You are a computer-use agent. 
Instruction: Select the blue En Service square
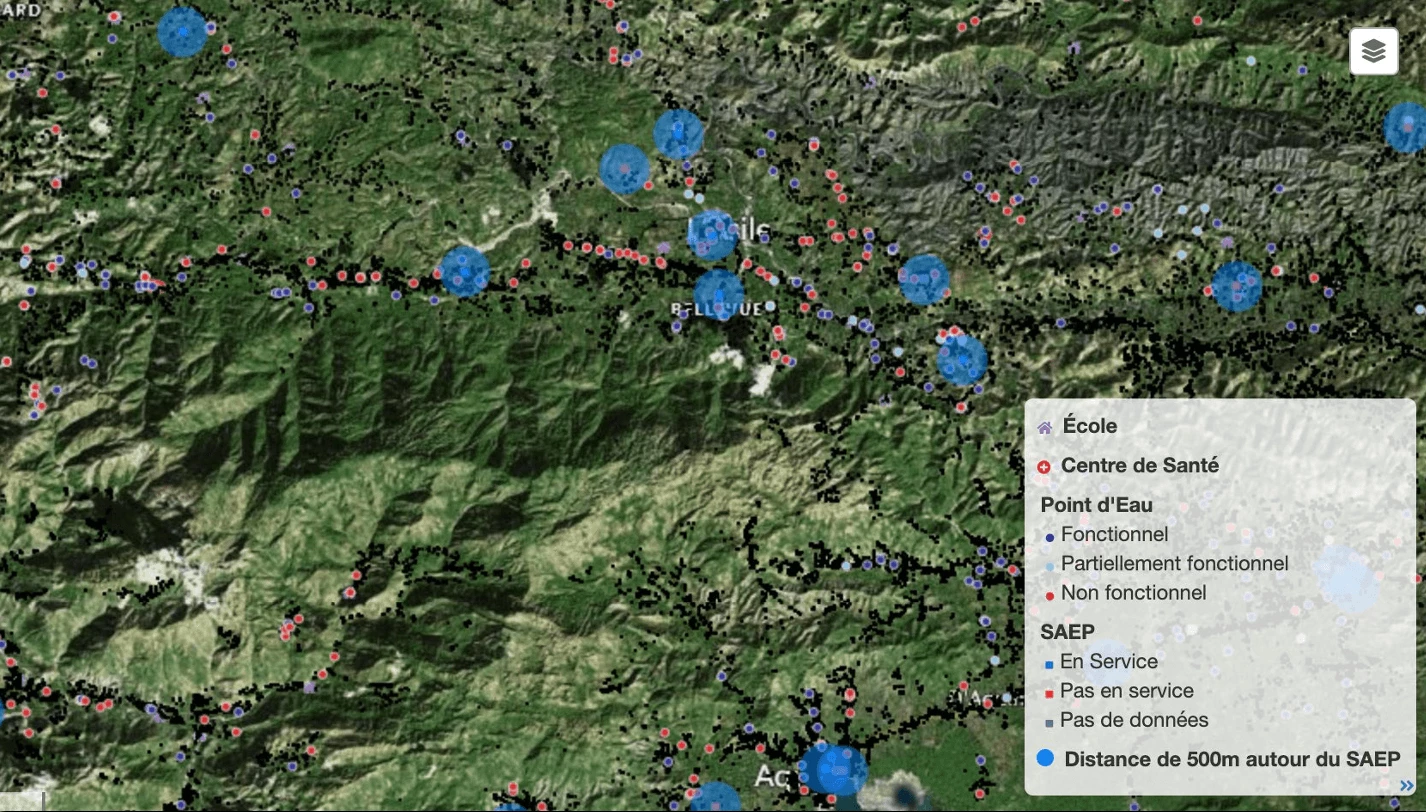(x=1049, y=664)
